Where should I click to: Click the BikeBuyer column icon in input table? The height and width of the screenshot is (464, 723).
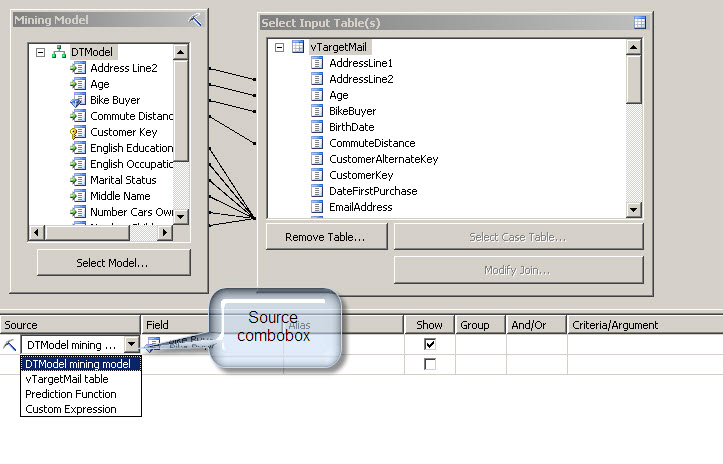(x=317, y=111)
